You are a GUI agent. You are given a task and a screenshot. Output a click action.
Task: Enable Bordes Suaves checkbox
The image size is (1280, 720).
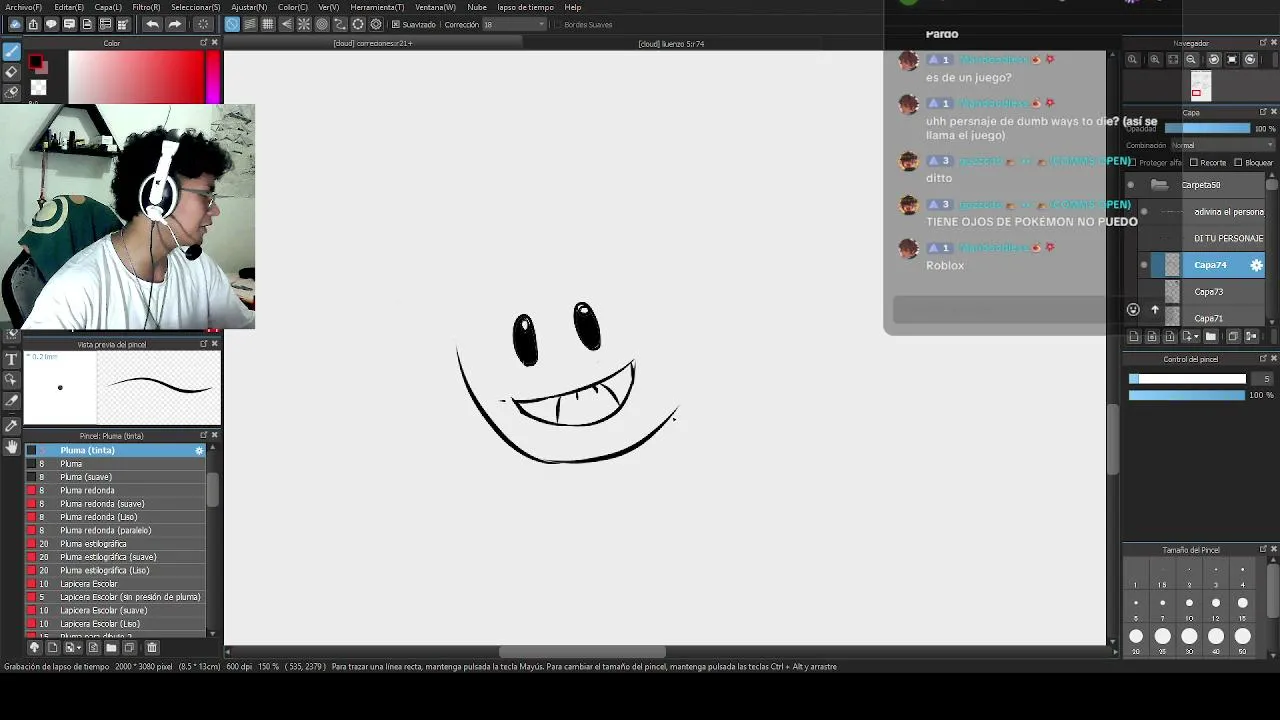click(558, 24)
